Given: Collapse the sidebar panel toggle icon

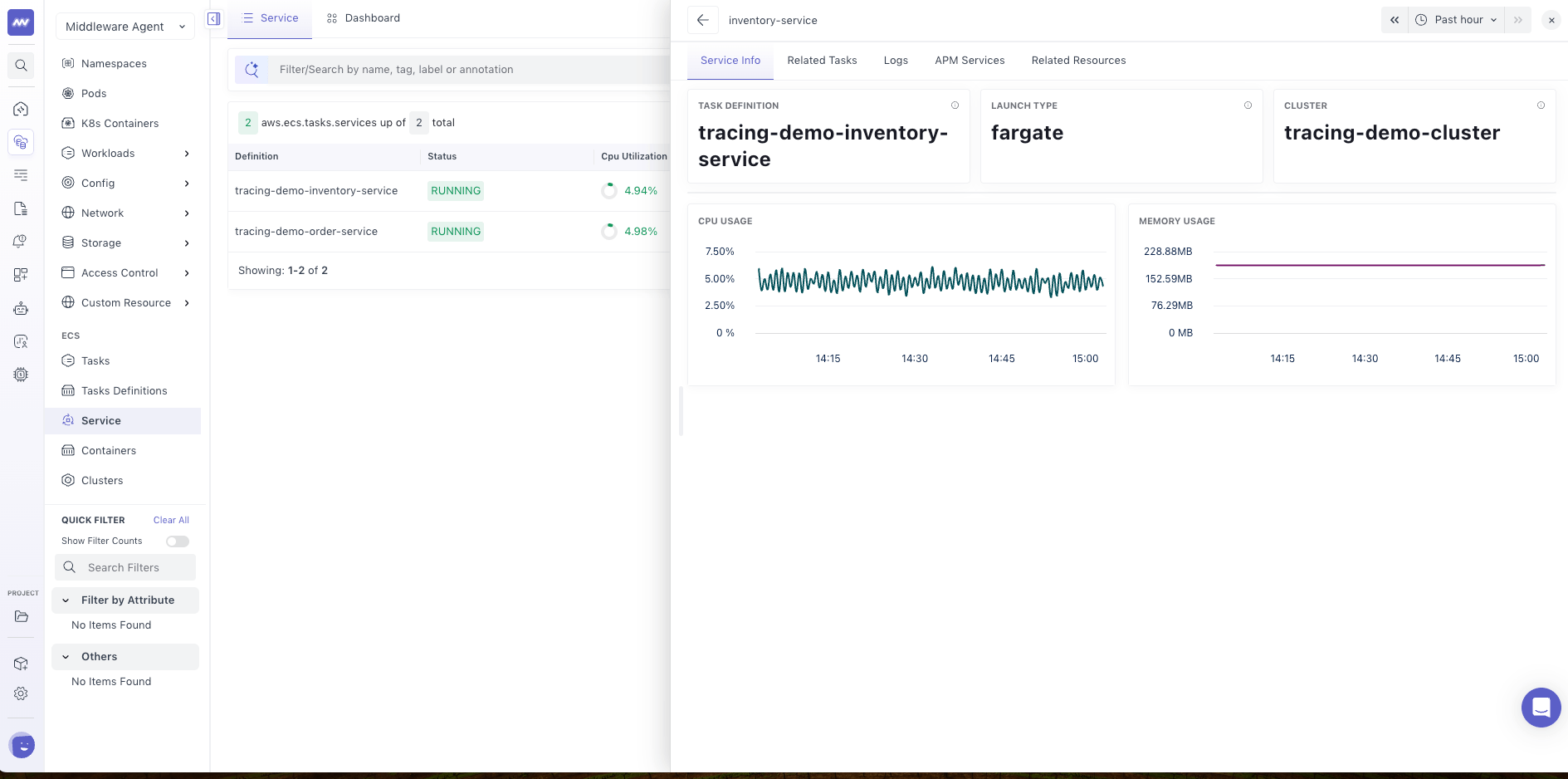Looking at the screenshot, I should tap(214, 18).
